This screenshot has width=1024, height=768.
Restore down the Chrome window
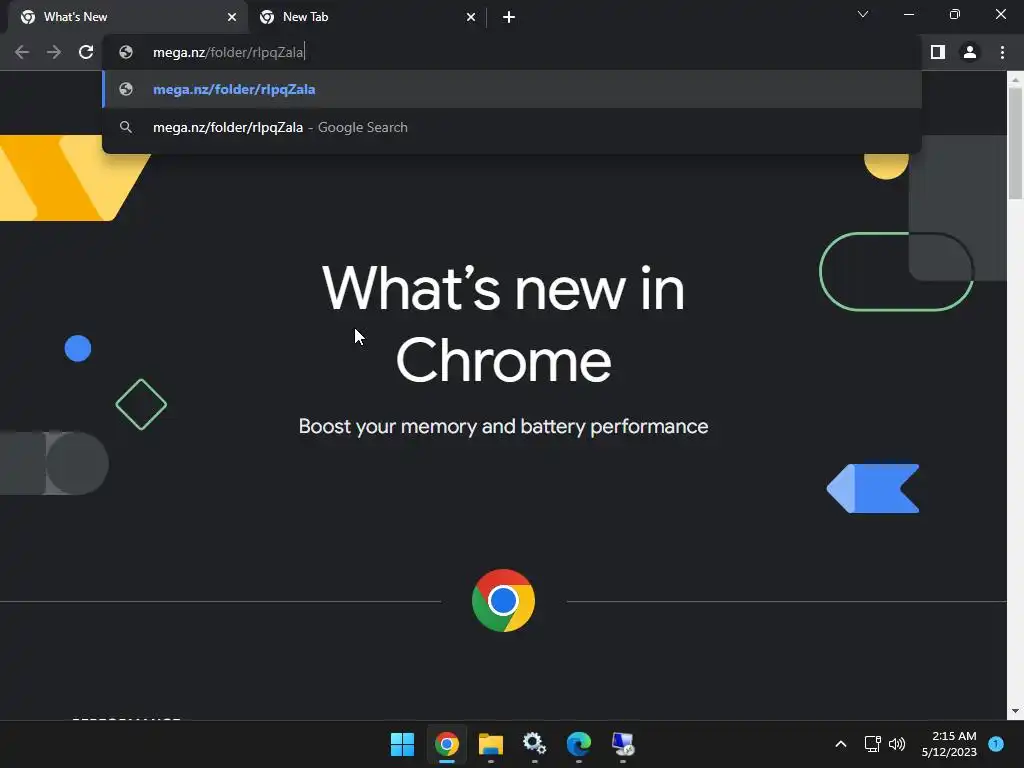[955, 14]
